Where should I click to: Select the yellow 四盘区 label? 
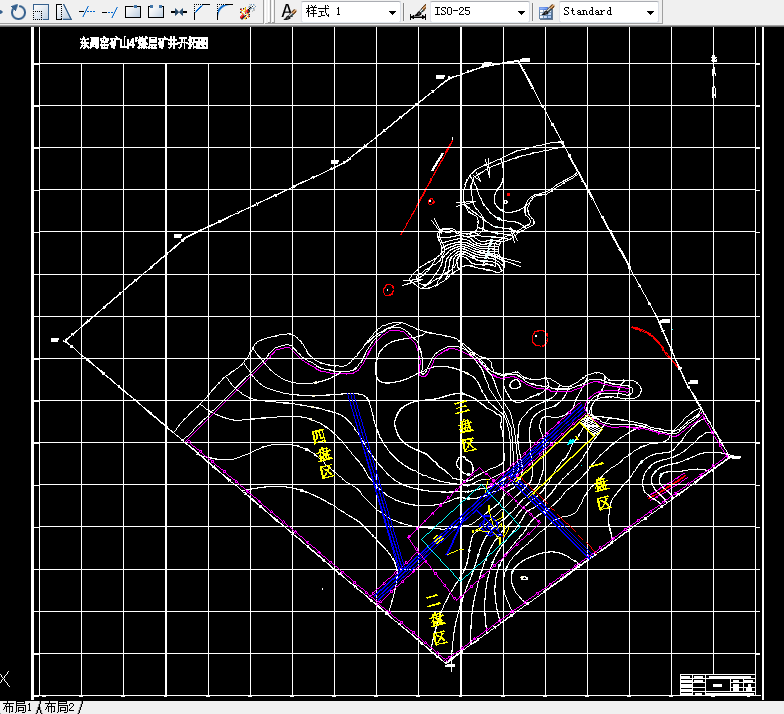[322, 454]
